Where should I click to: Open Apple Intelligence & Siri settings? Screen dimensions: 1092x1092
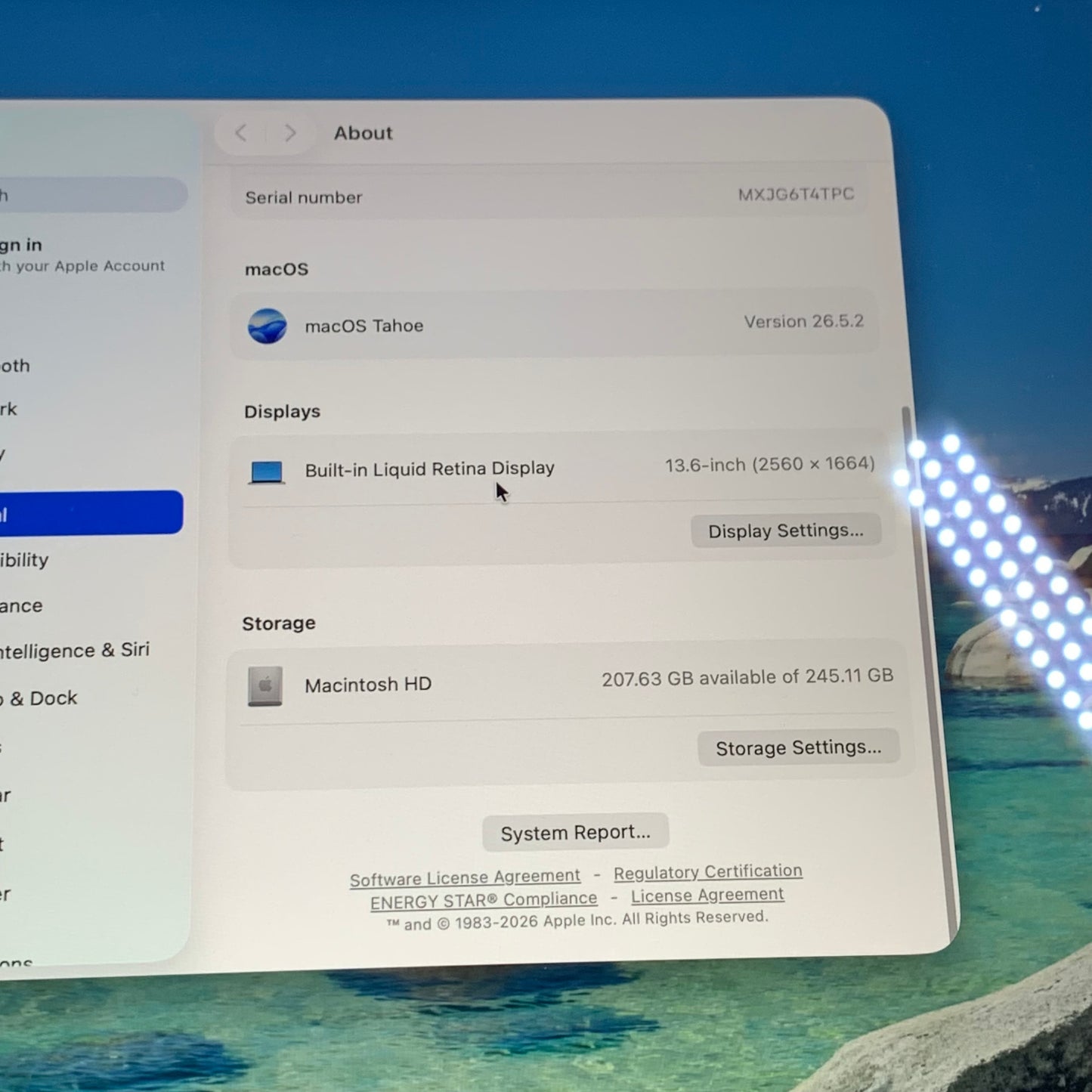coord(74,651)
